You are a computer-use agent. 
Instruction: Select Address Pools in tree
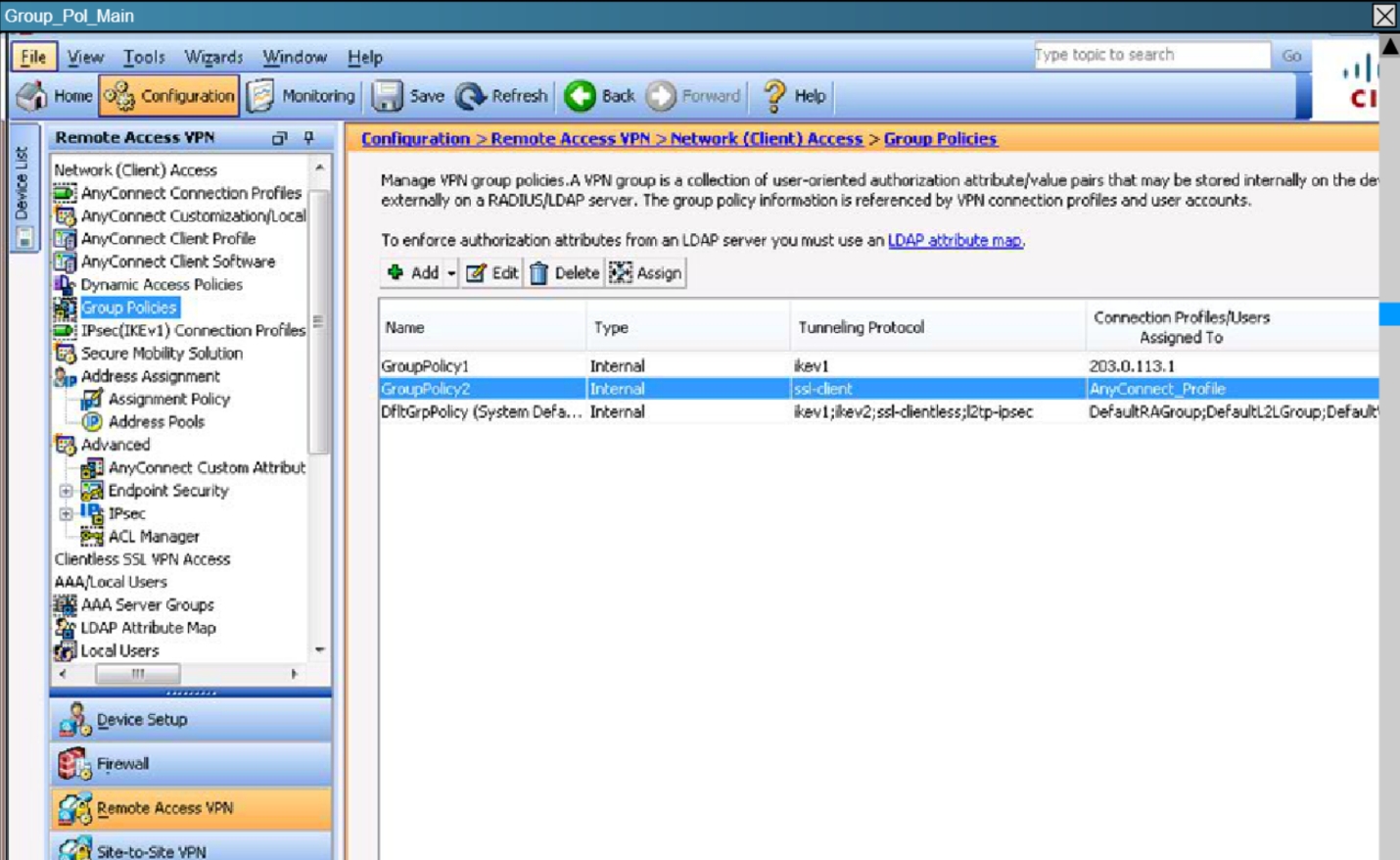156,422
